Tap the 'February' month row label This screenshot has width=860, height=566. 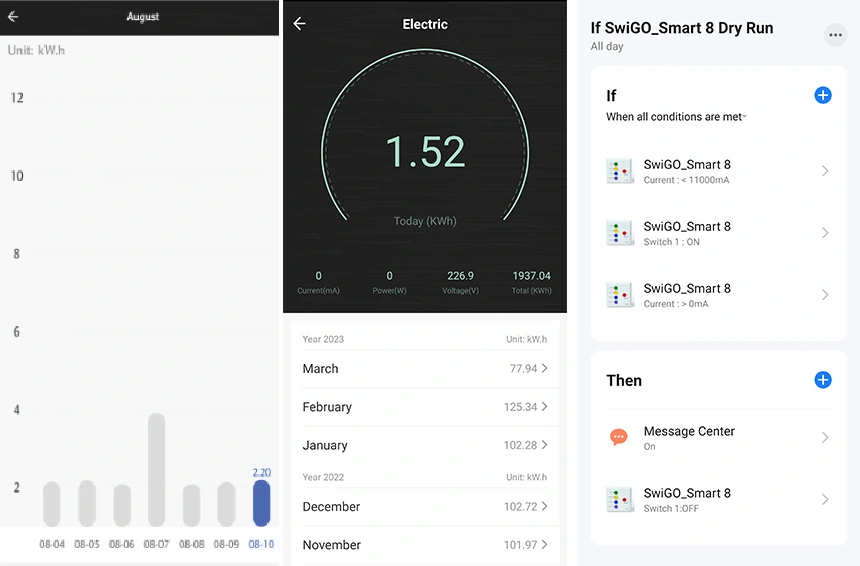pos(327,407)
